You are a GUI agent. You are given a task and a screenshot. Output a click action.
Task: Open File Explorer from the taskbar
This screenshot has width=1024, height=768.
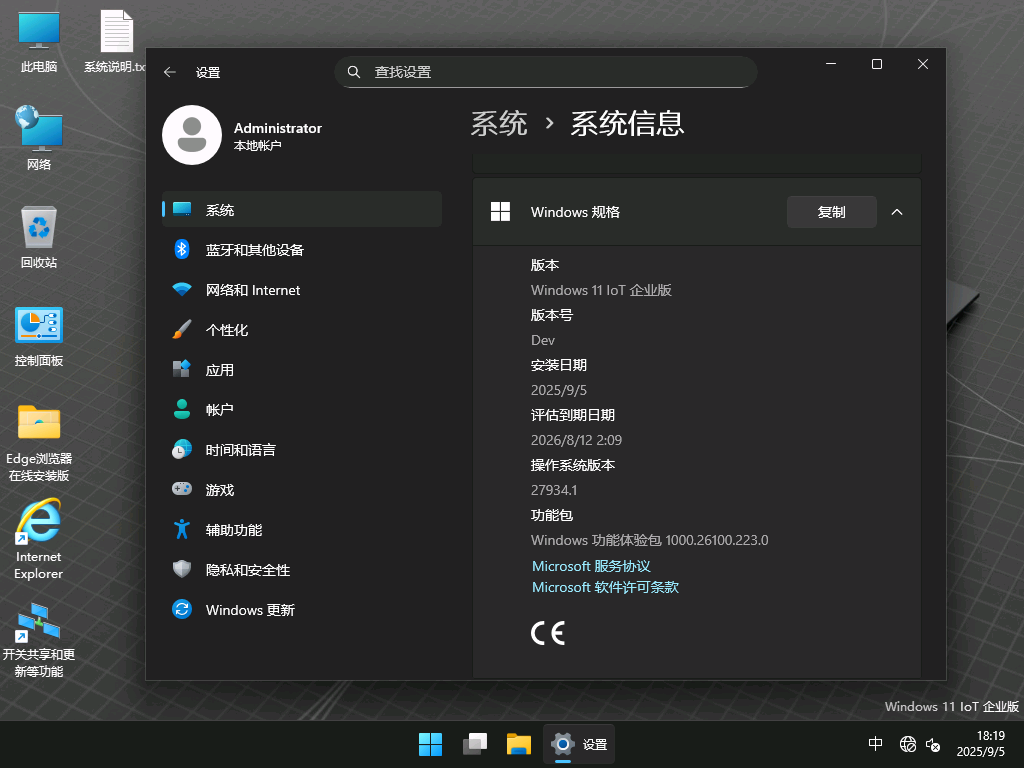[x=519, y=744]
